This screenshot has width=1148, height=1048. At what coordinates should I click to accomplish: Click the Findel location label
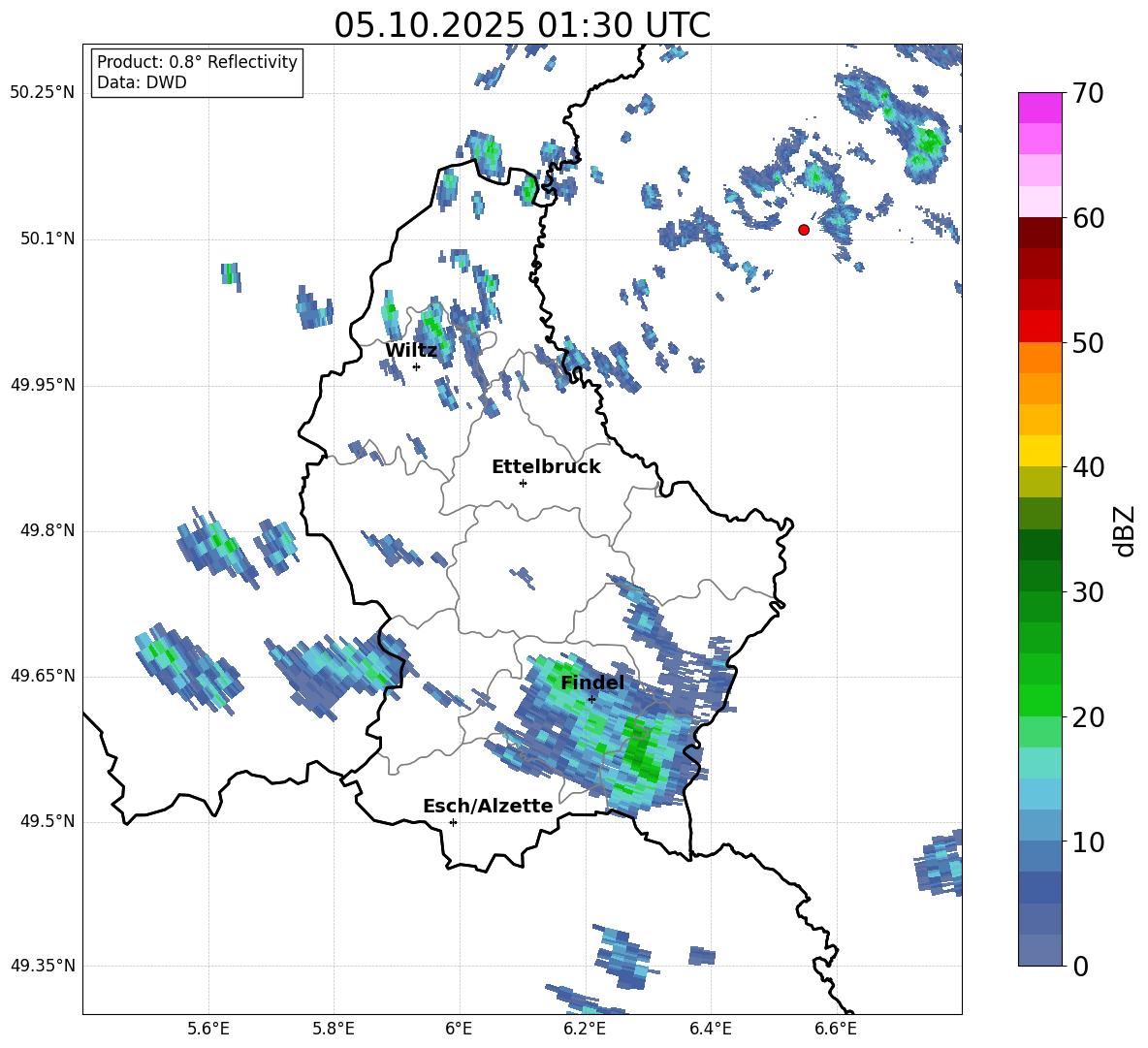592,683
